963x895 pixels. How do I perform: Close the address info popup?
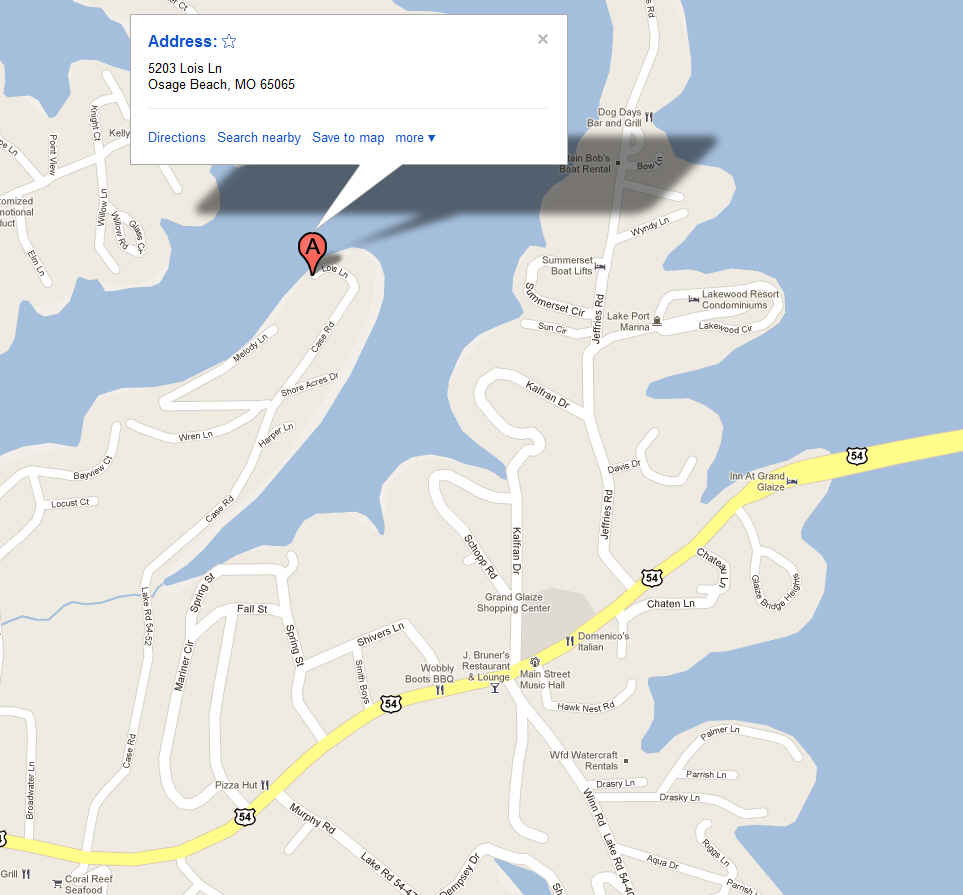542,39
